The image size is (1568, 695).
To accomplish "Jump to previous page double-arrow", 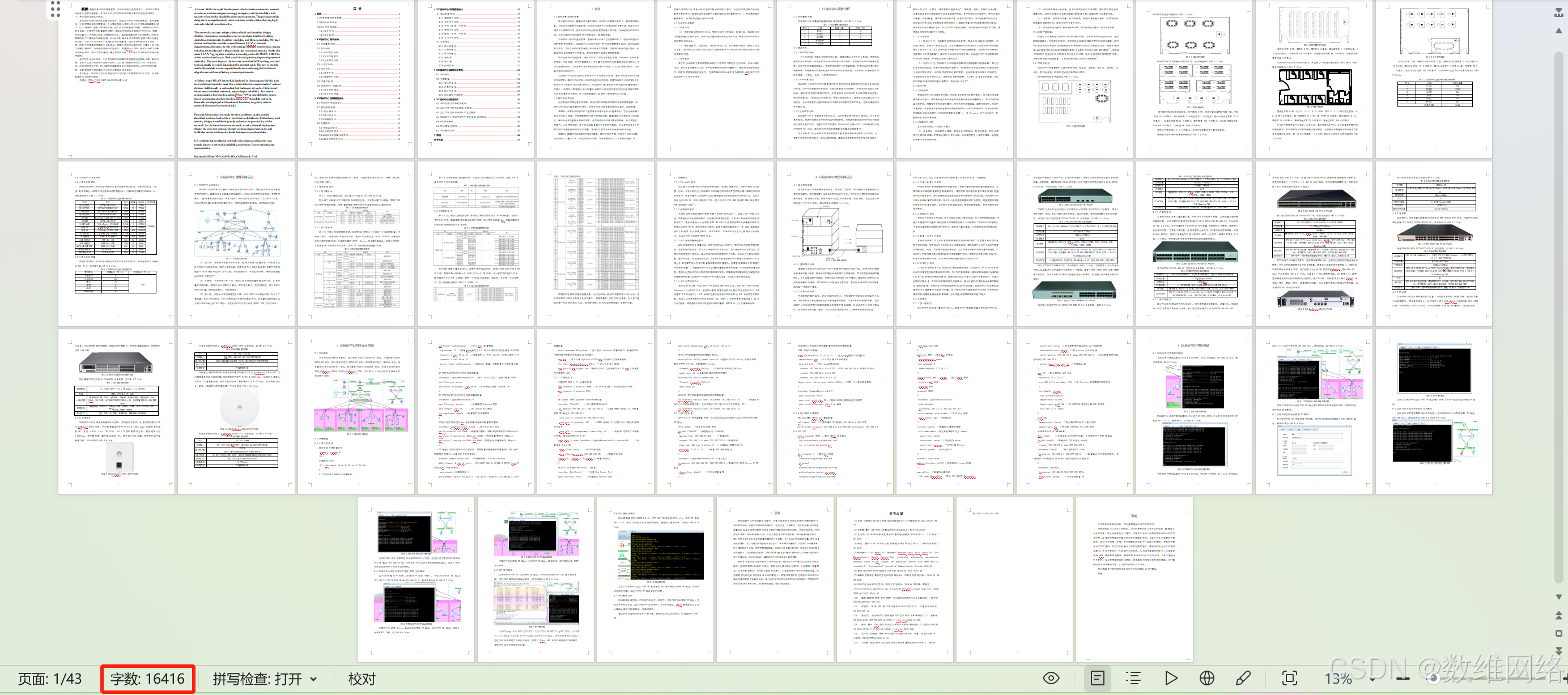I will (x=1558, y=615).
